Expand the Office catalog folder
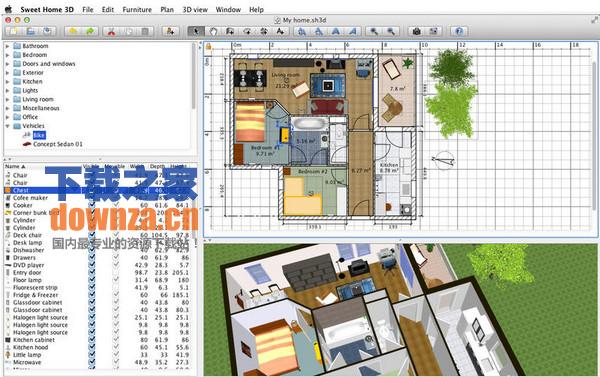 [x=7, y=117]
